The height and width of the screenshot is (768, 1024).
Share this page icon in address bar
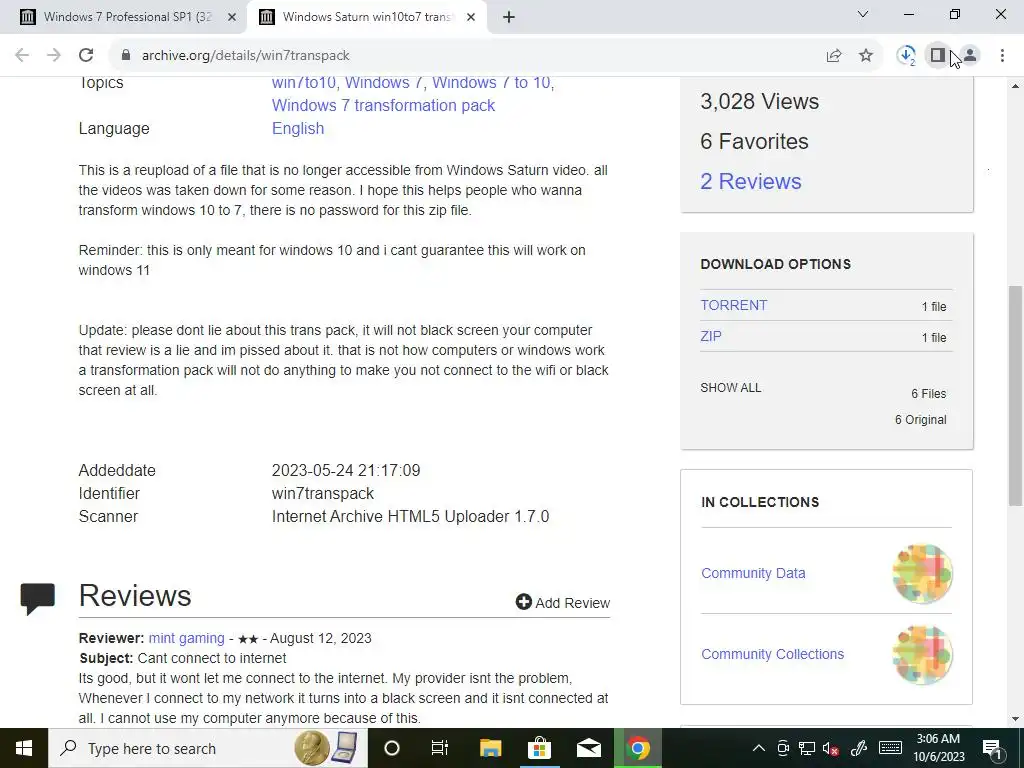point(834,56)
